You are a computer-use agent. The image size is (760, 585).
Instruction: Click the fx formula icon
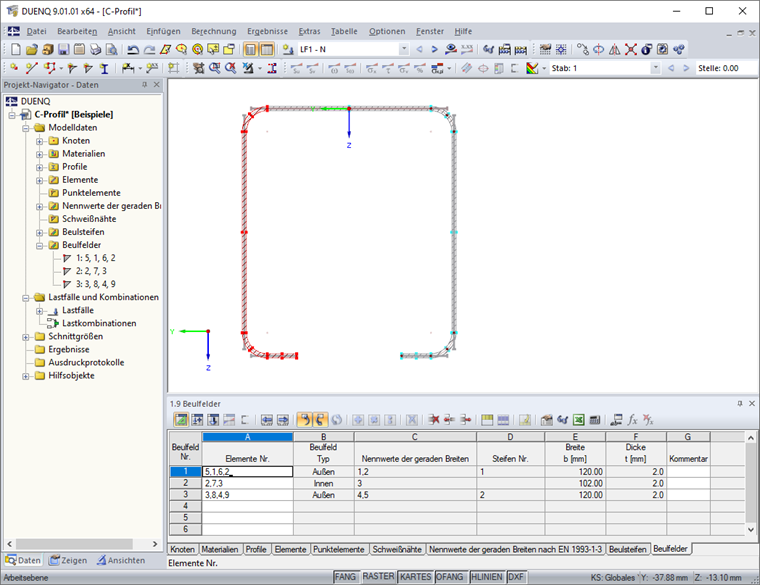pos(632,420)
